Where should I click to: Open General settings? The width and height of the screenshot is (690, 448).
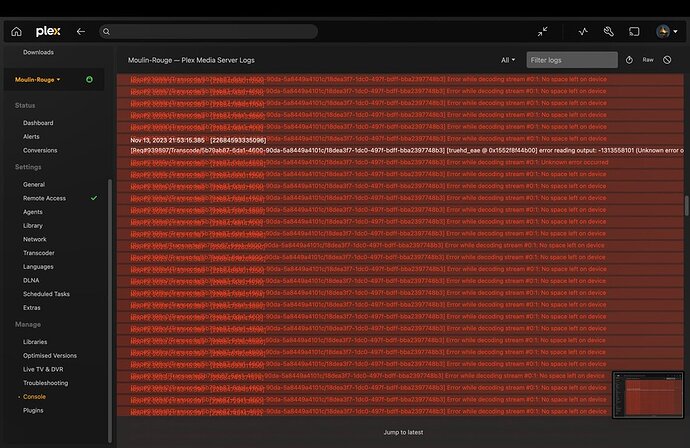tap(34, 184)
